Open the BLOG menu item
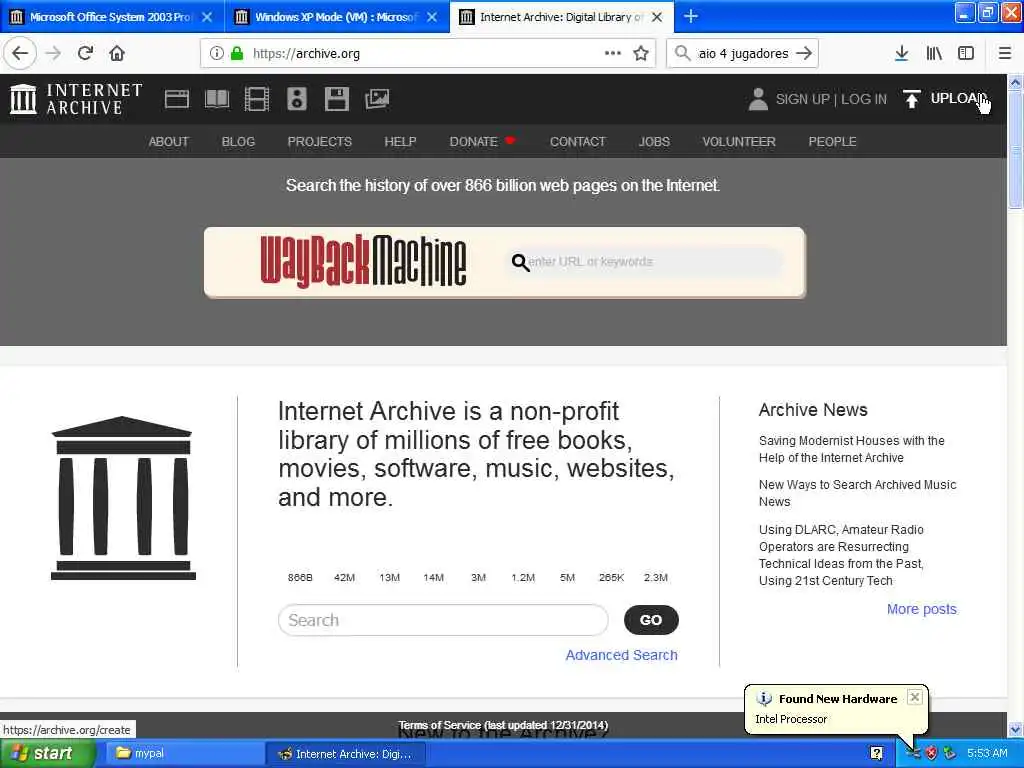Image resolution: width=1024 pixels, height=768 pixels. pos(238,142)
